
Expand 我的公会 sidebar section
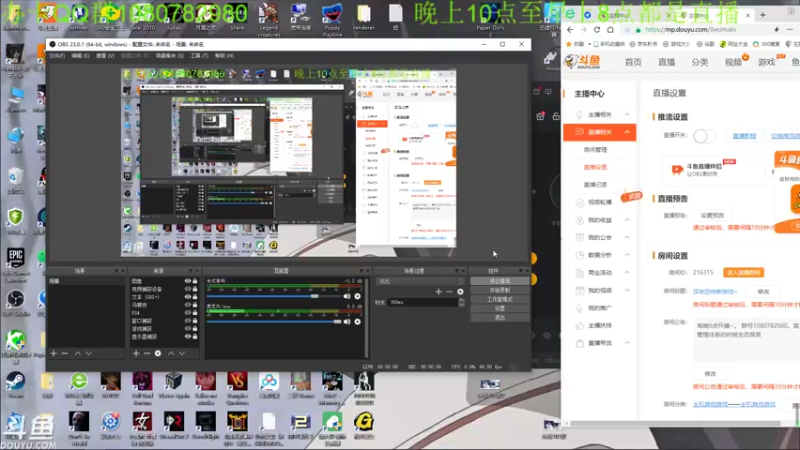628,237
